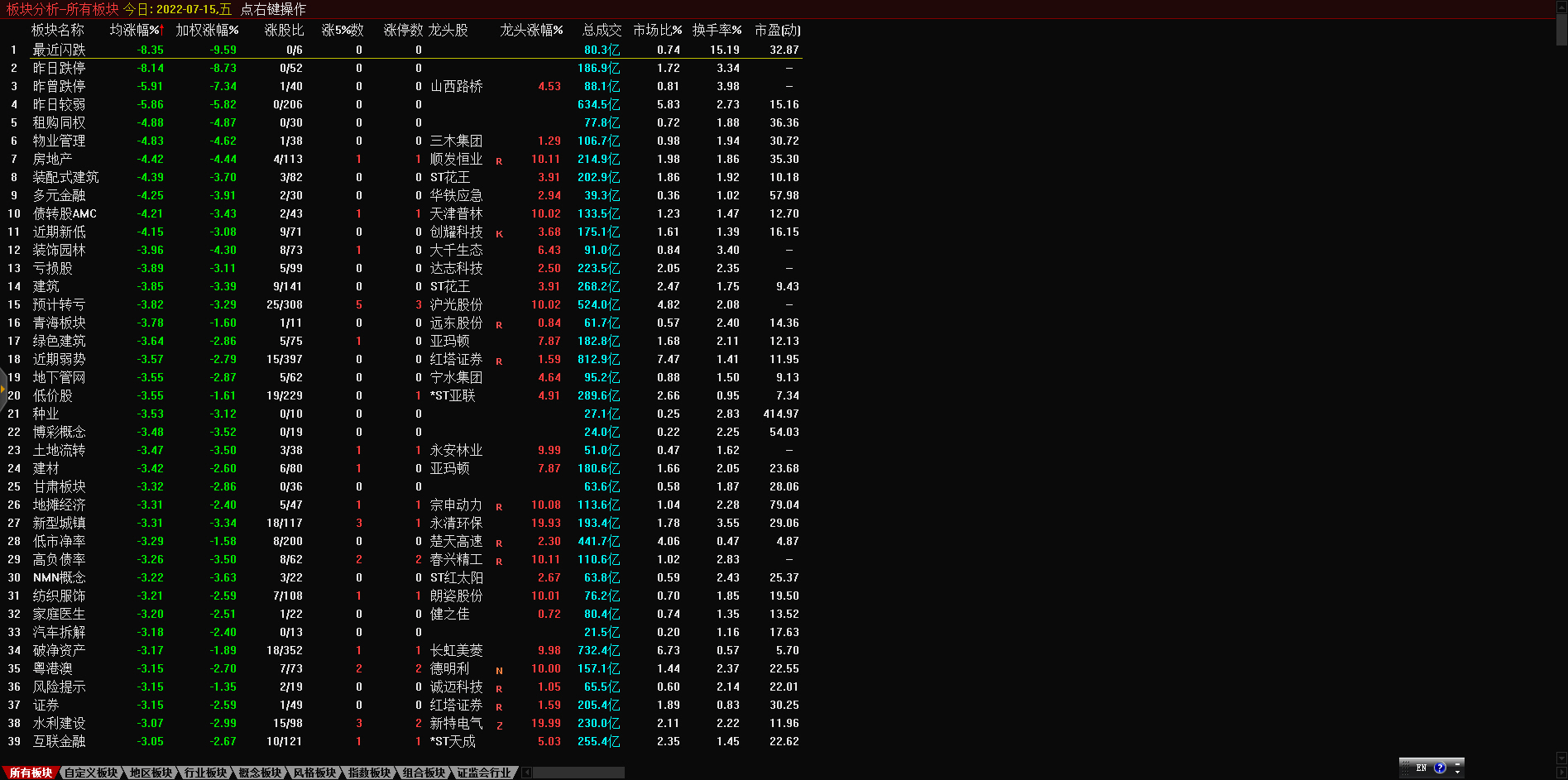
Task: Sort by 均涨幅% column header
Action: click(x=137, y=30)
